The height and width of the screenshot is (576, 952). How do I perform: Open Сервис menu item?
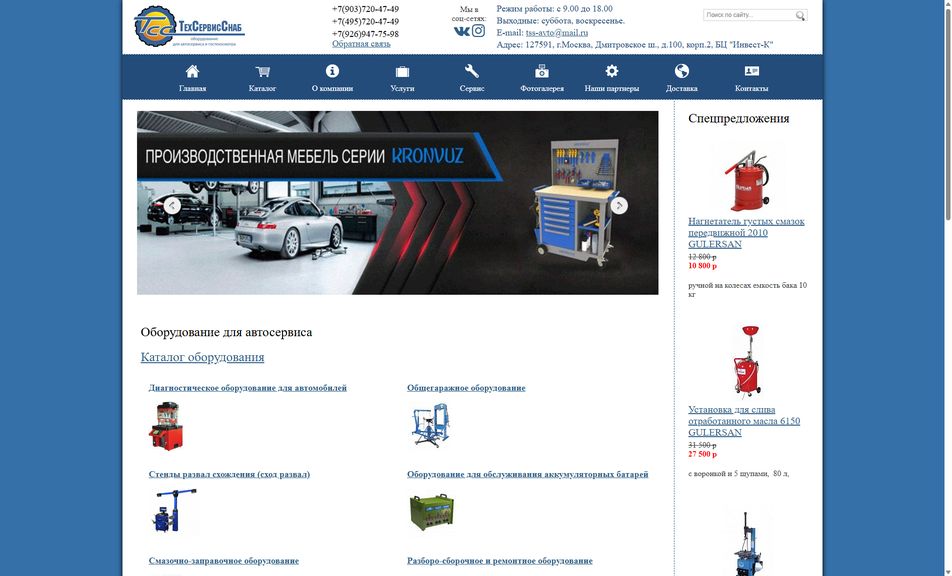[x=472, y=88]
